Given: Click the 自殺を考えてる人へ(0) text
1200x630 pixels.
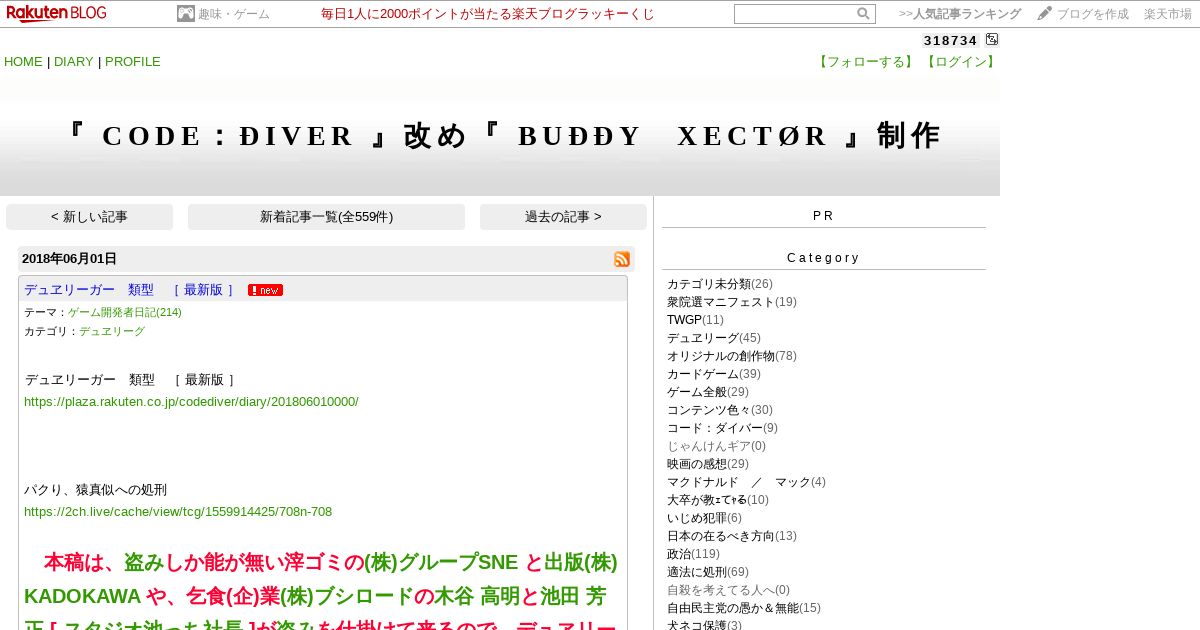Looking at the screenshot, I should coord(729,590).
